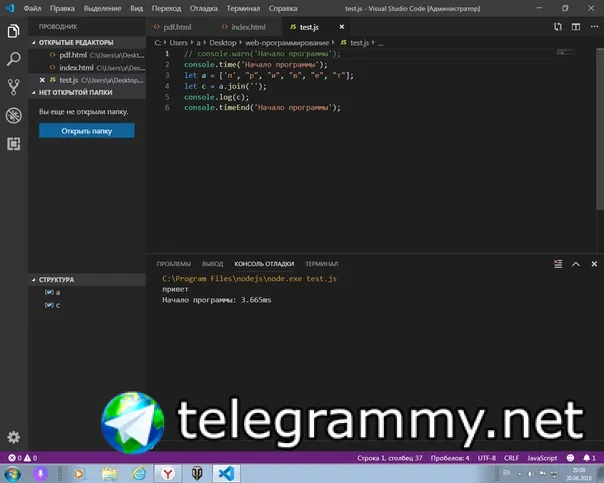Open the Windows Start button
Viewport: 604px width, 483px height.
point(12,473)
